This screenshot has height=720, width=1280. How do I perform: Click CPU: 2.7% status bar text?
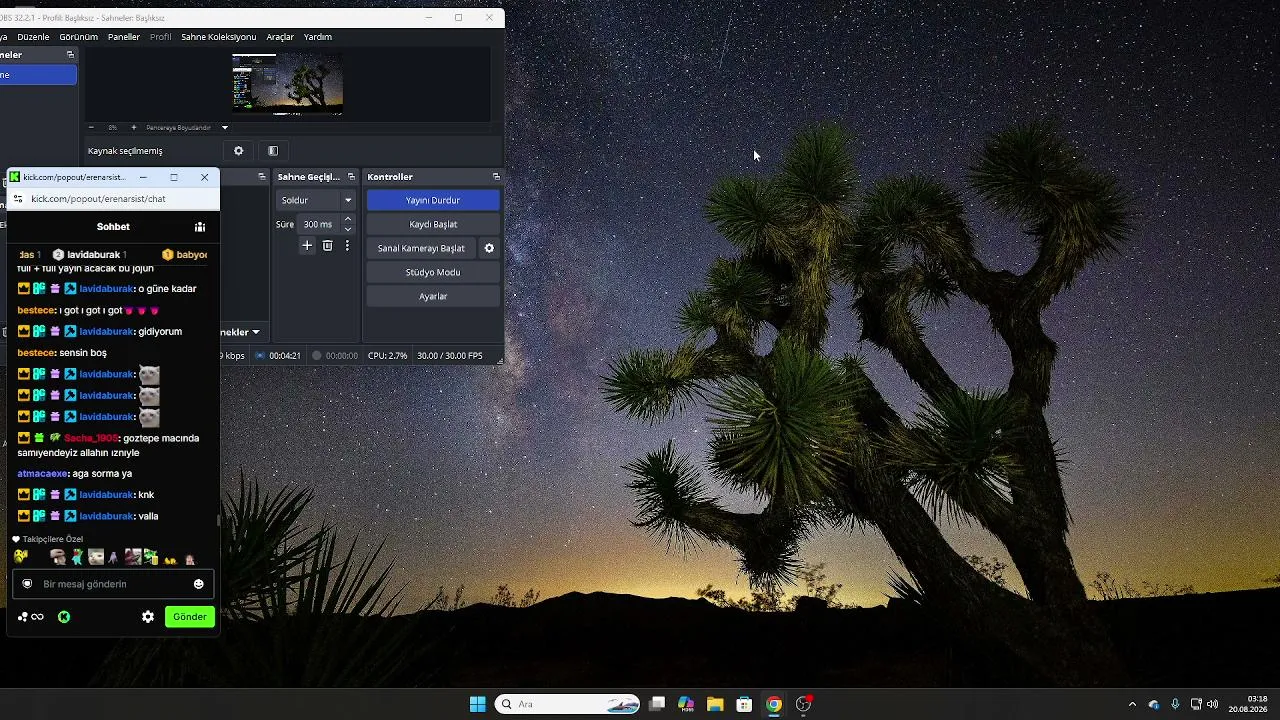(387, 356)
